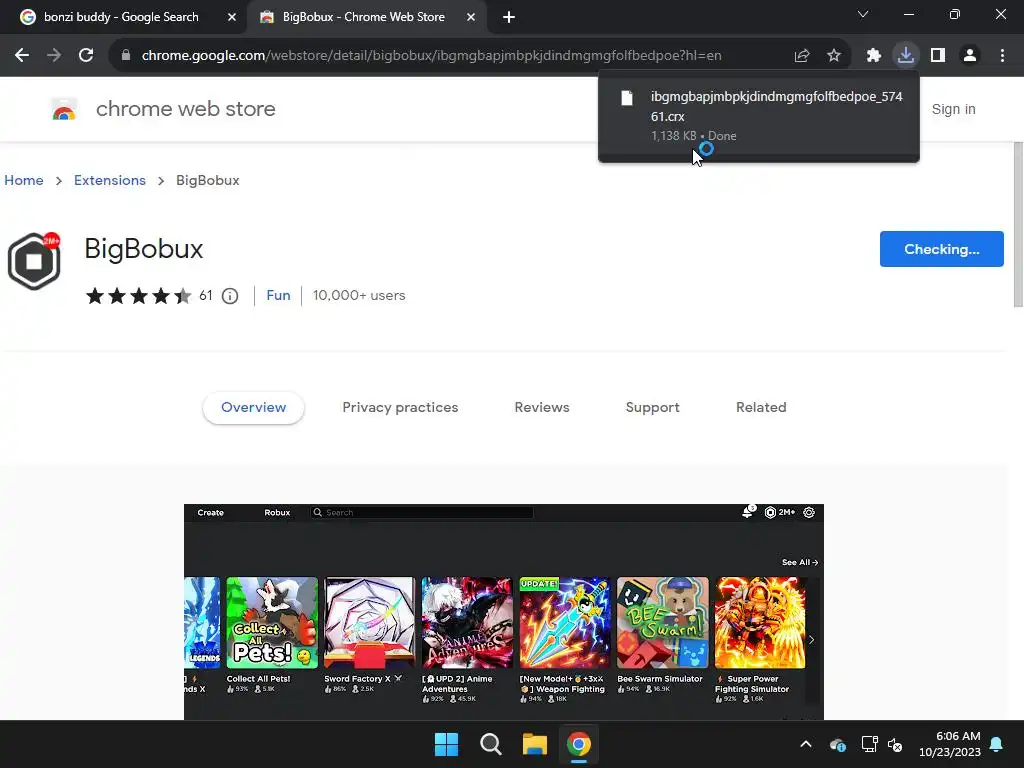Select the Overview tab

tap(253, 408)
